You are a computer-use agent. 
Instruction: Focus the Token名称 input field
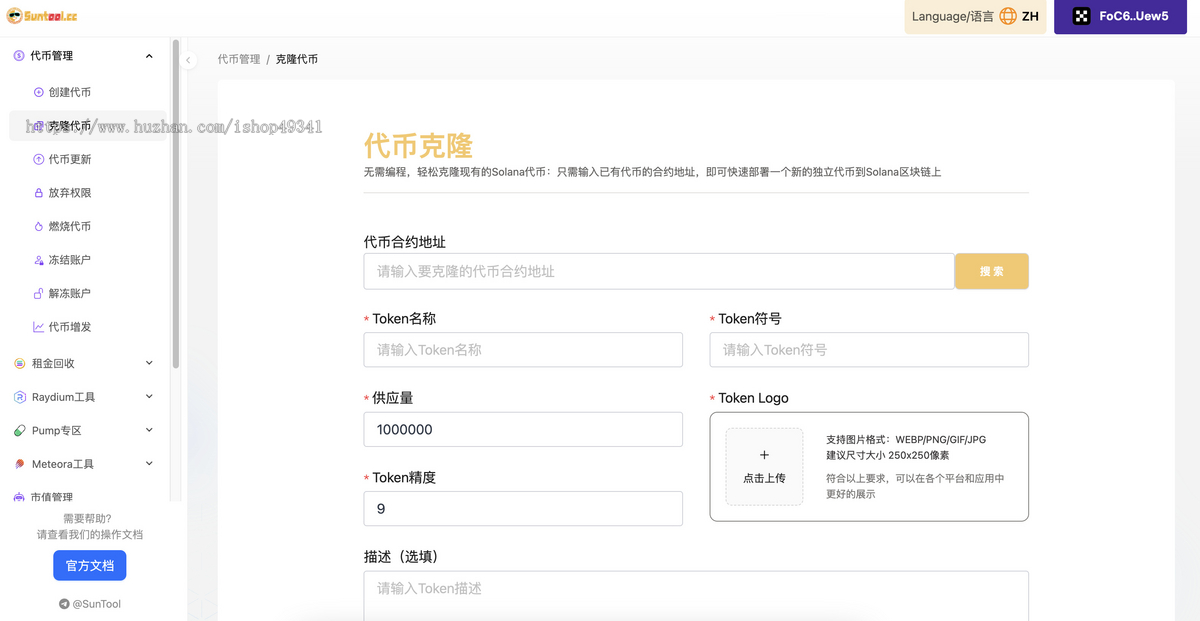pos(523,350)
